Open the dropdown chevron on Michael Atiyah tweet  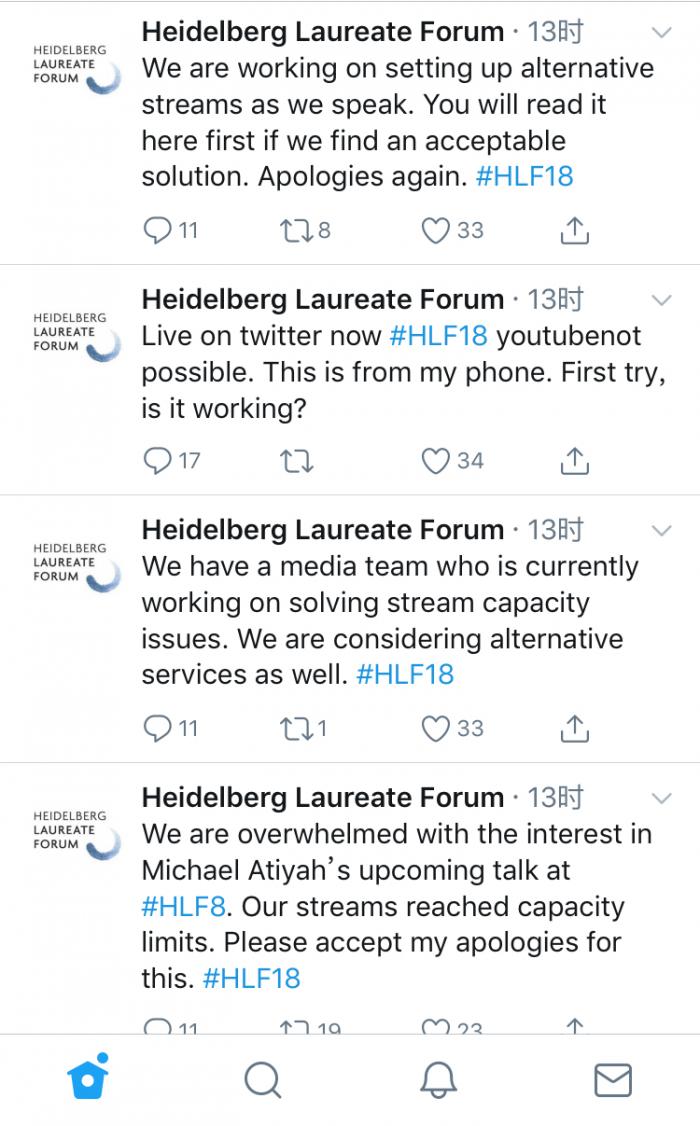tap(661, 798)
